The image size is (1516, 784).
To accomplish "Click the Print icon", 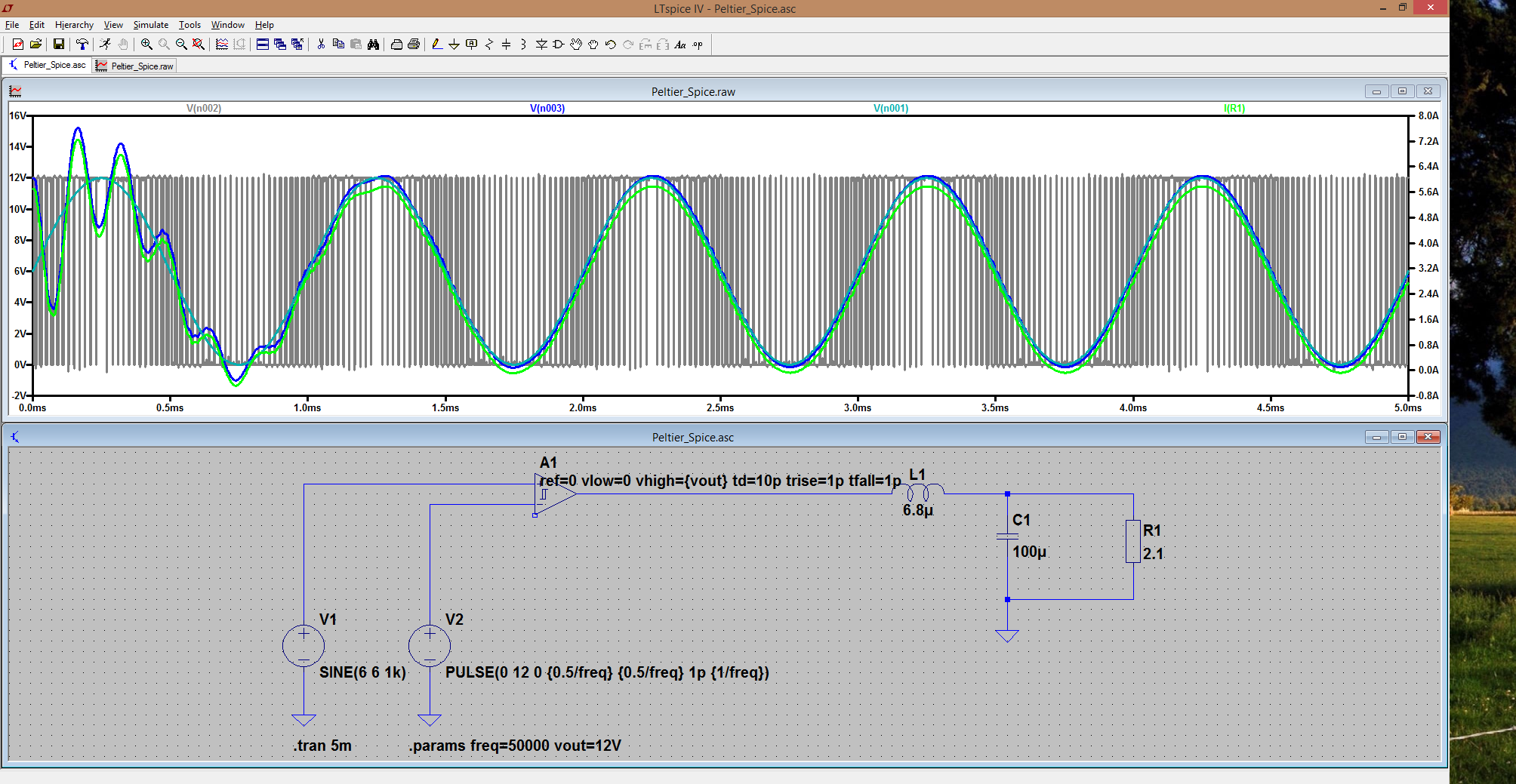I will pos(414,45).
